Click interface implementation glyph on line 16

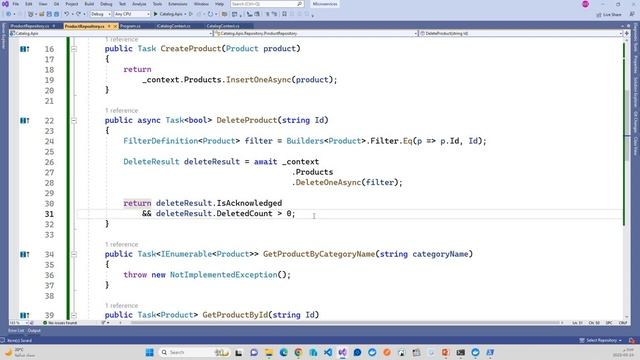tap(24, 49)
